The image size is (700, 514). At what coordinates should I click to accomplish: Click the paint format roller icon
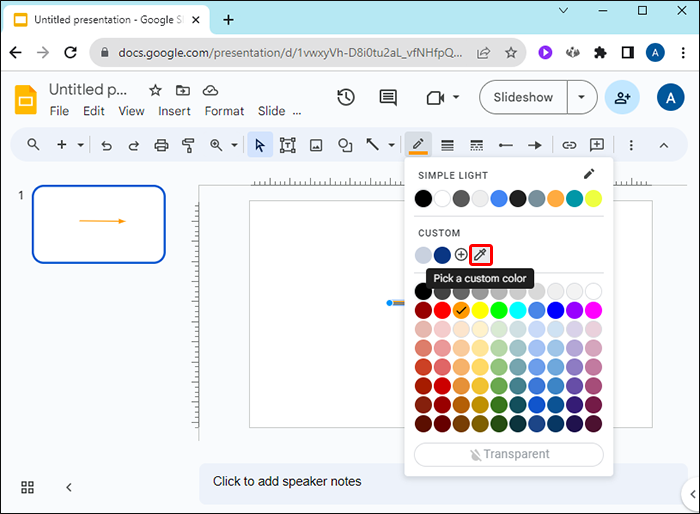[x=188, y=145]
